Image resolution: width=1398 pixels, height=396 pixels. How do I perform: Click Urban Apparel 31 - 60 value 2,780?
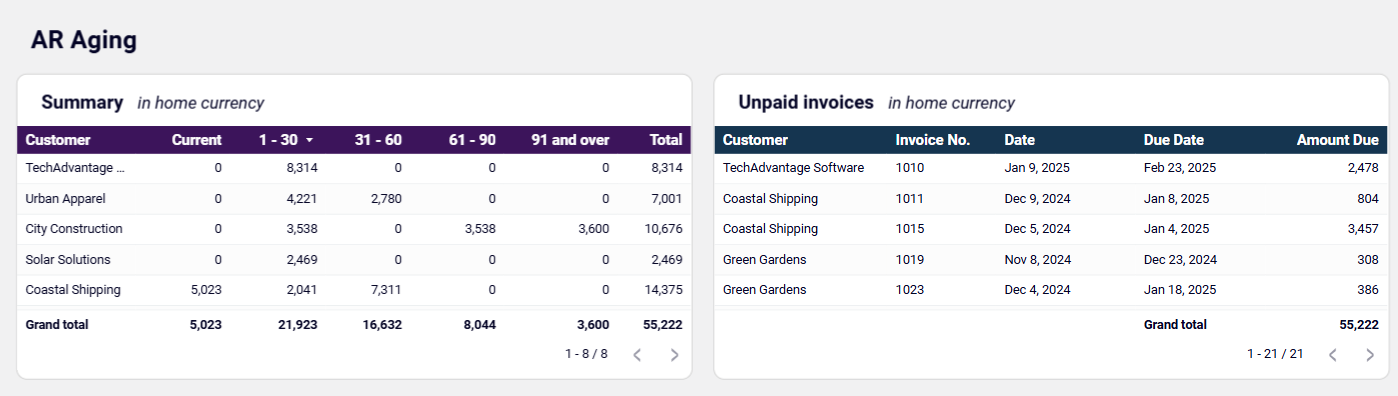coord(386,199)
